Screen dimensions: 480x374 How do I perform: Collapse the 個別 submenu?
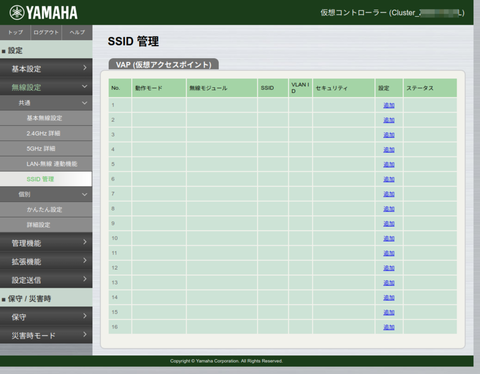46,194
